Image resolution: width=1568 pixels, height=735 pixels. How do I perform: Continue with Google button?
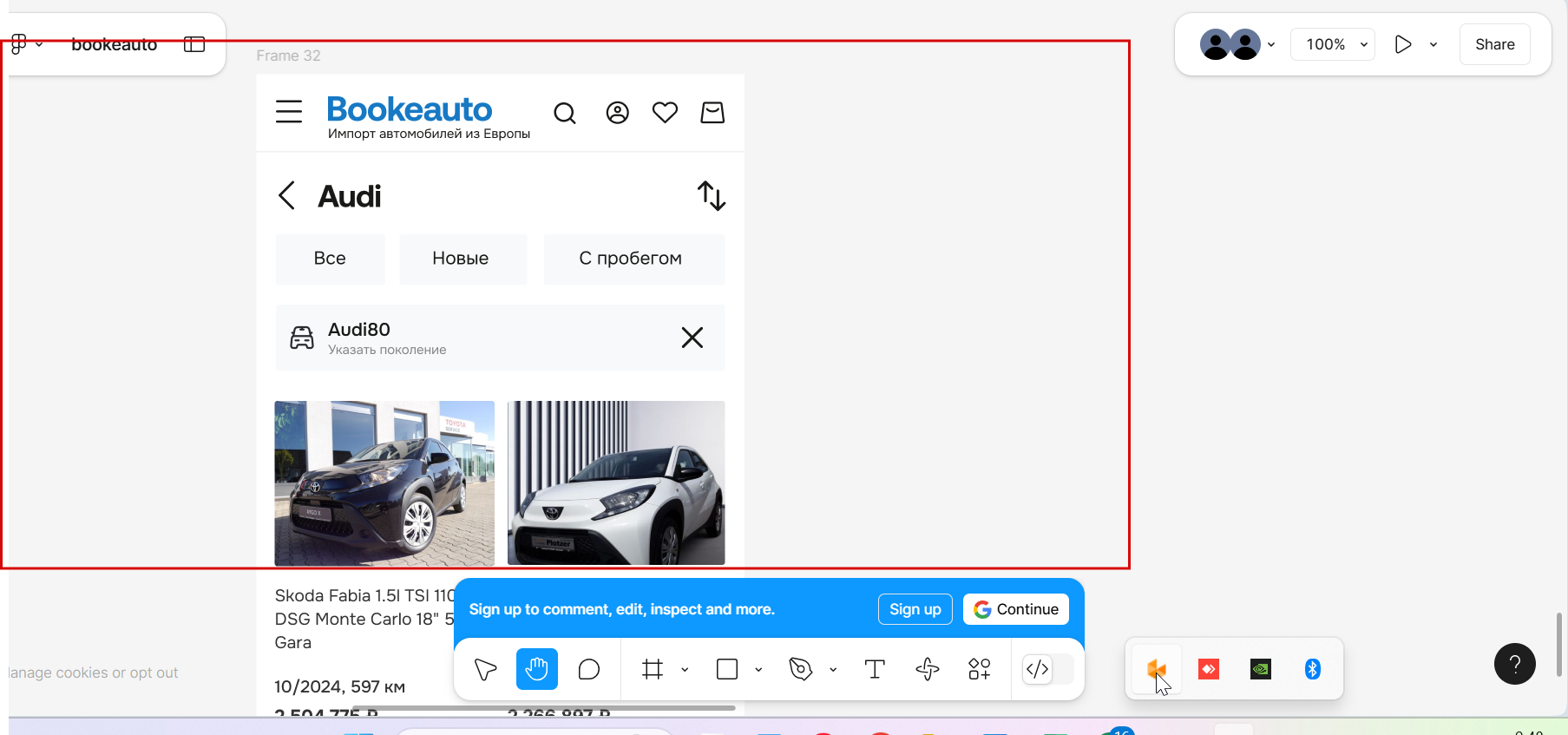(1016, 609)
